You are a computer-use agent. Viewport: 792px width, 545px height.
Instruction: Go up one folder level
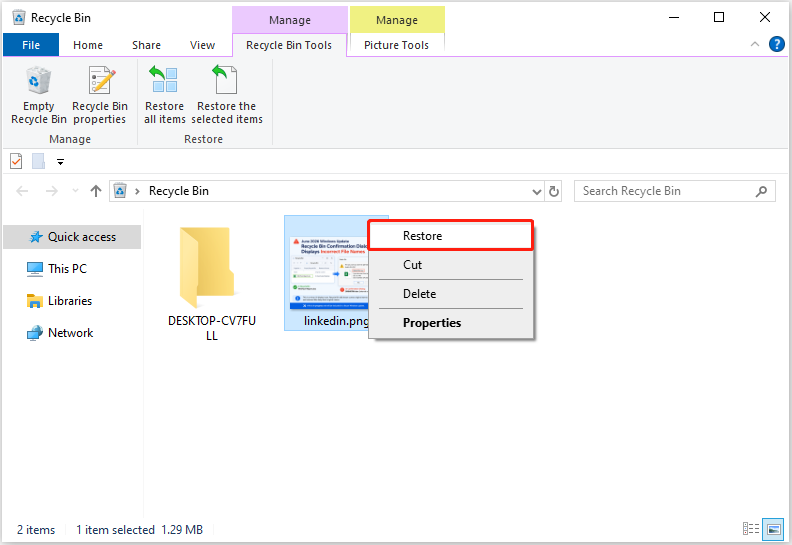[x=96, y=191]
